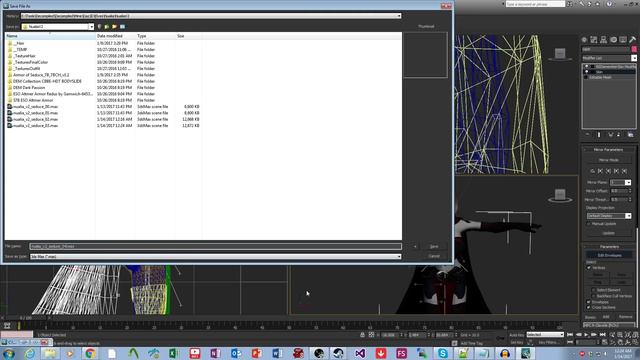Open the Motion command panel tab
Viewport: 640px width, 360px height.
(x=613, y=40)
